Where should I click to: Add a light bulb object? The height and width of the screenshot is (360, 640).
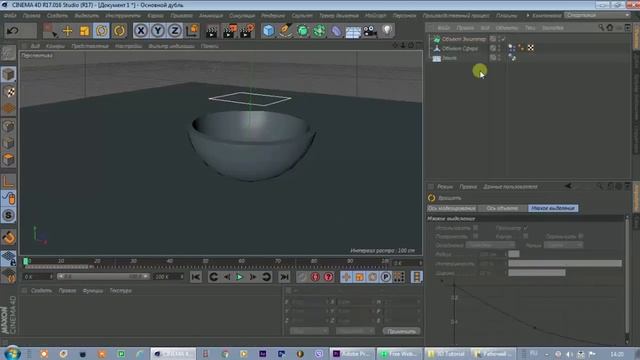coord(387,30)
